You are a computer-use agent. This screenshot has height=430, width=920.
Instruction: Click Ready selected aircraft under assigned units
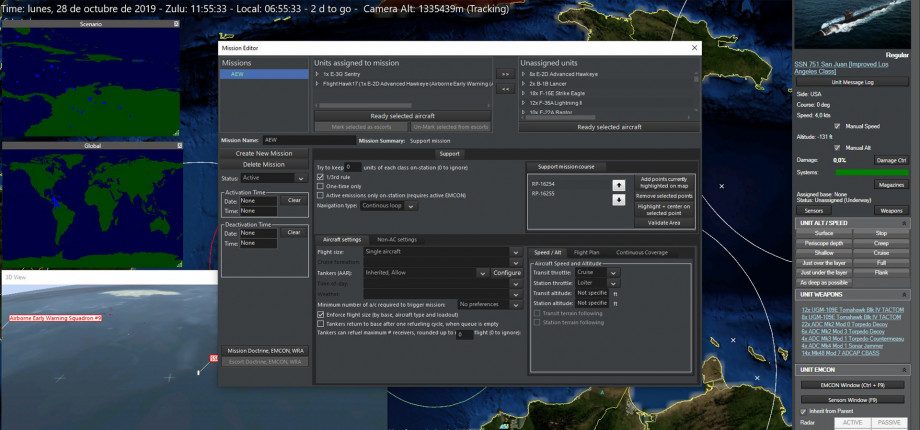[x=402, y=116]
